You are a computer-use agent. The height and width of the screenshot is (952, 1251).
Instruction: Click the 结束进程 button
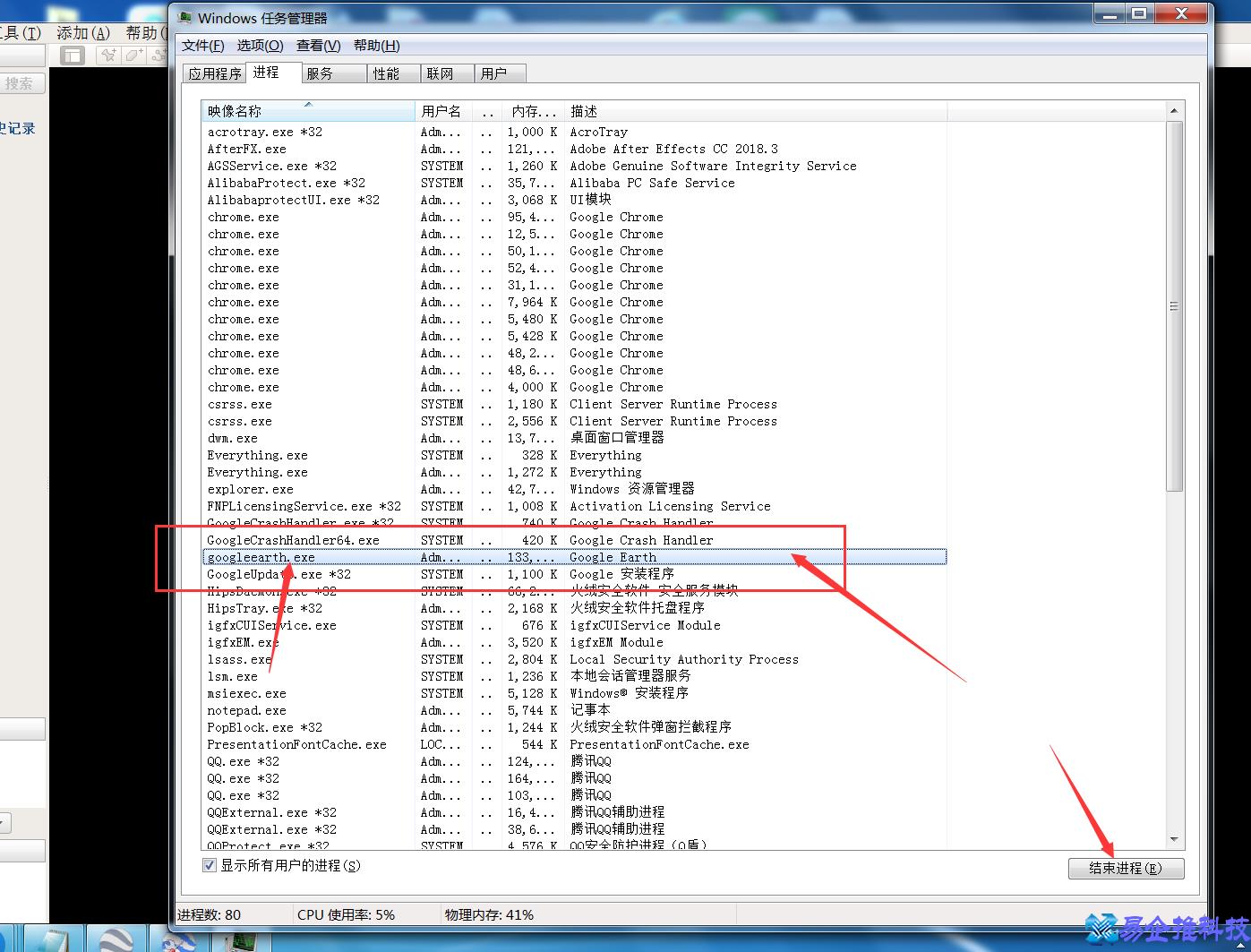tap(1126, 868)
